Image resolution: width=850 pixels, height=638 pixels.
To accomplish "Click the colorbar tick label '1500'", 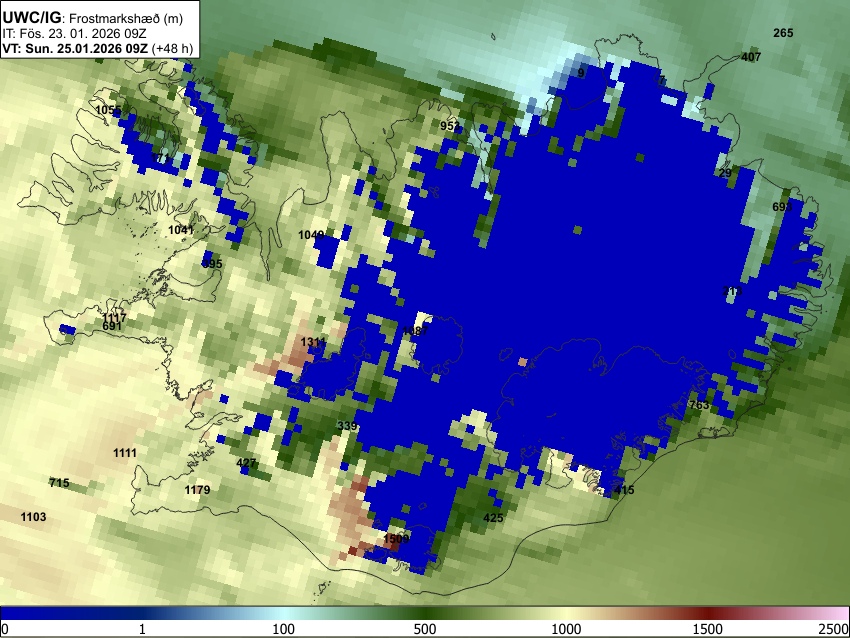I will 707,629.
